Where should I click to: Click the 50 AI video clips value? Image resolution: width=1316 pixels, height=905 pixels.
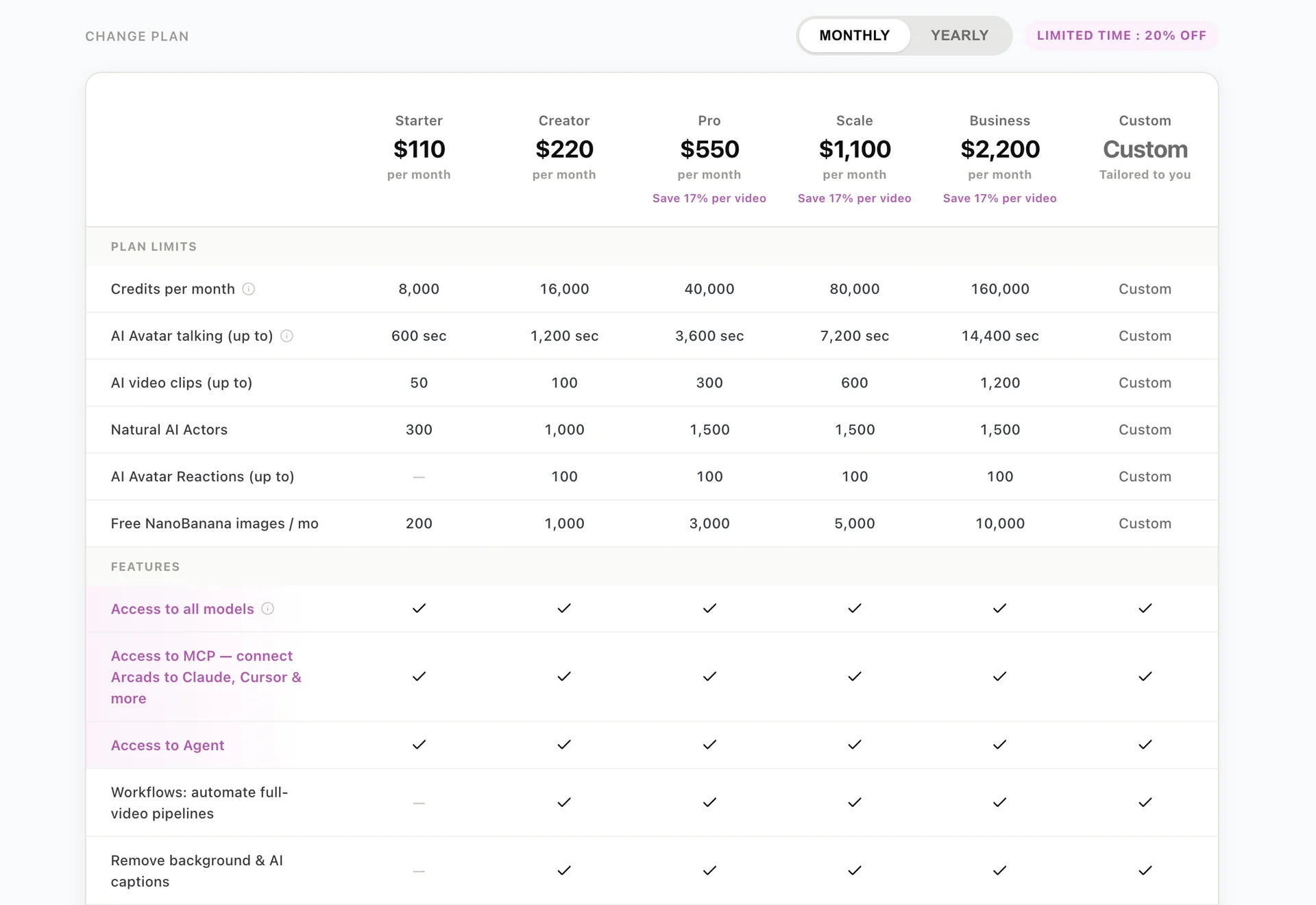point(419,383)
